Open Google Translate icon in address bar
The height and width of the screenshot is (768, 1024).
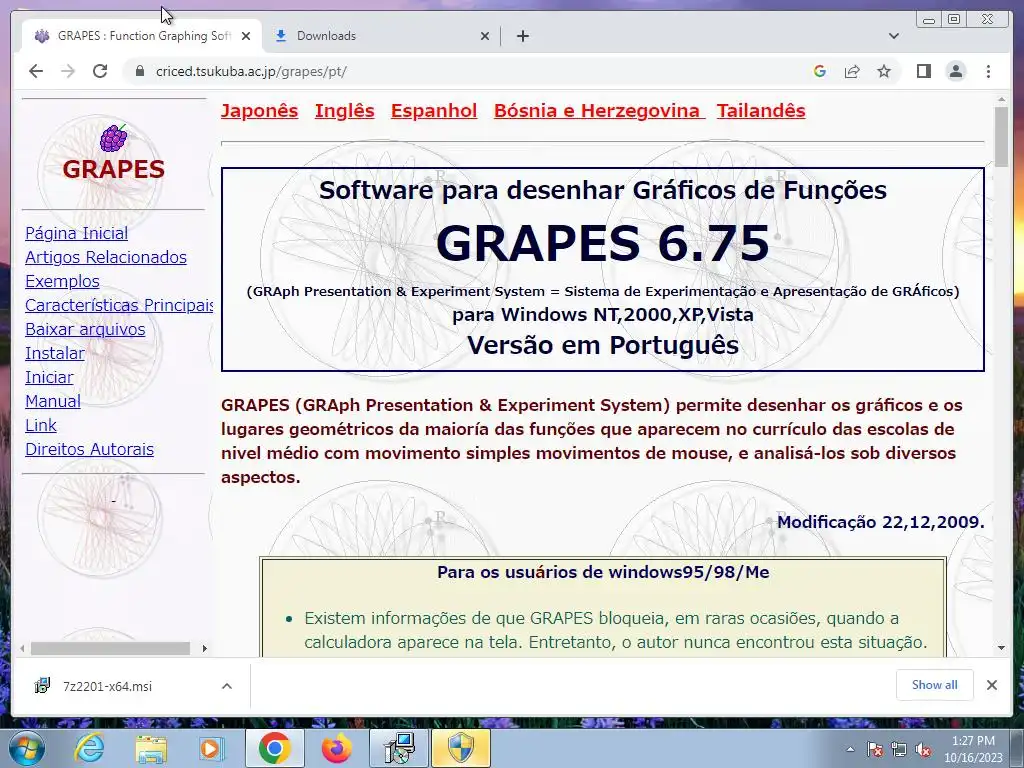click(820, 71)
